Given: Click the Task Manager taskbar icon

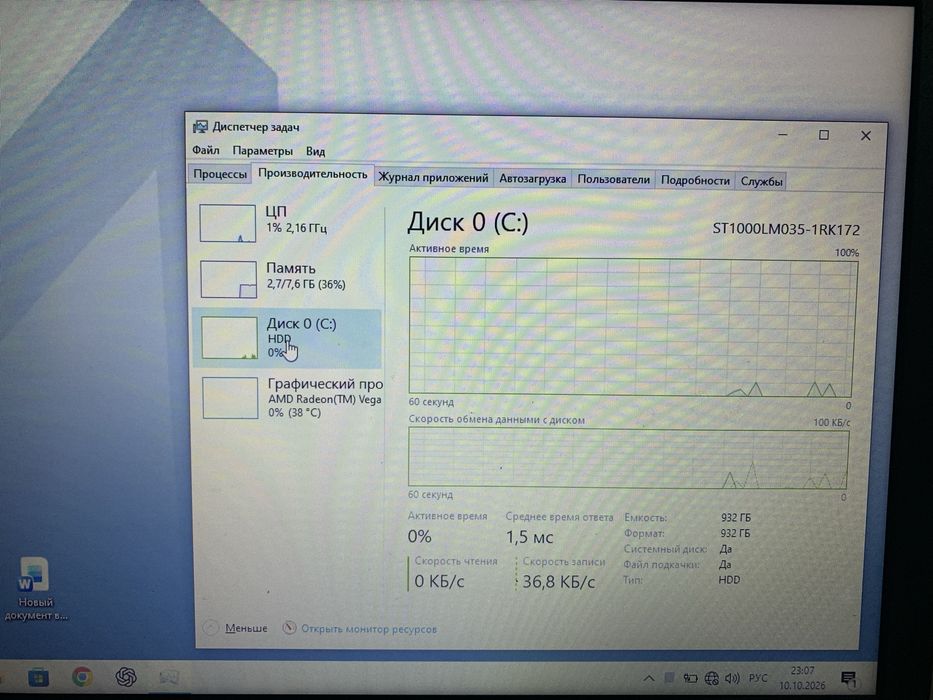Looking at the screenshot, I should [169, 677].
